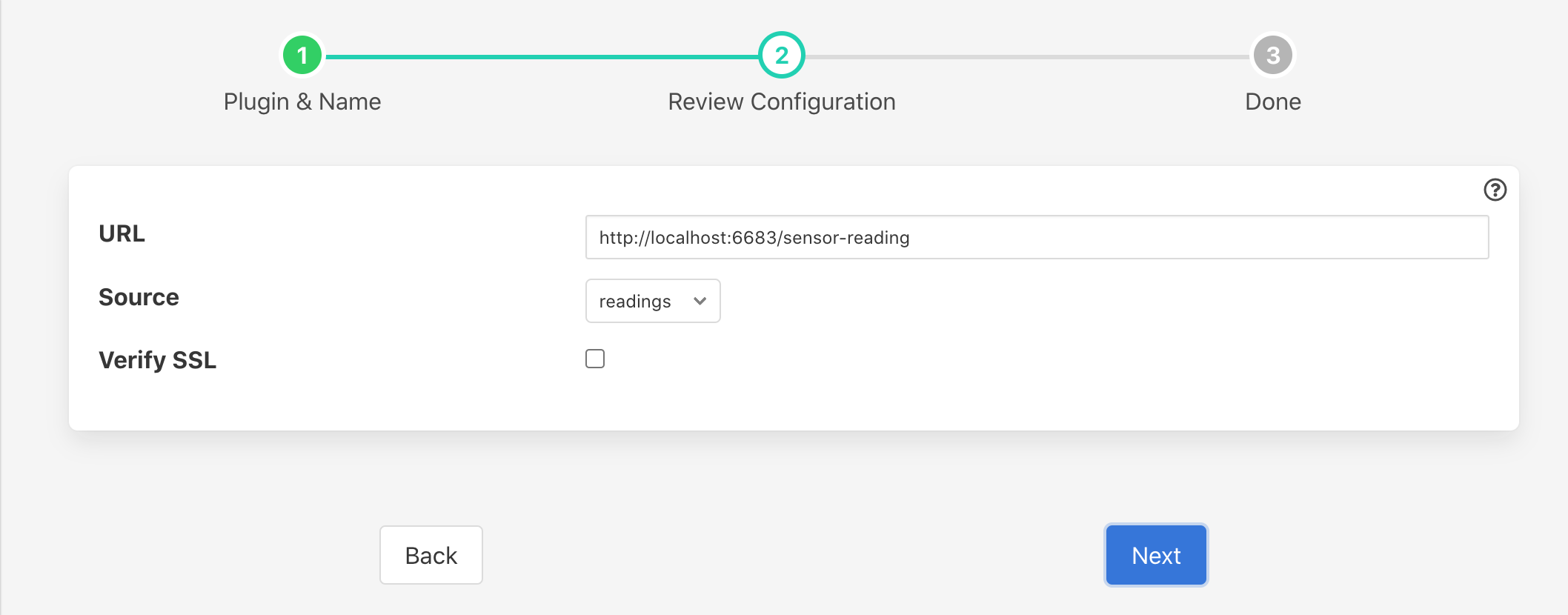Click the Source dropdown chevron arrow

point(700,301)
